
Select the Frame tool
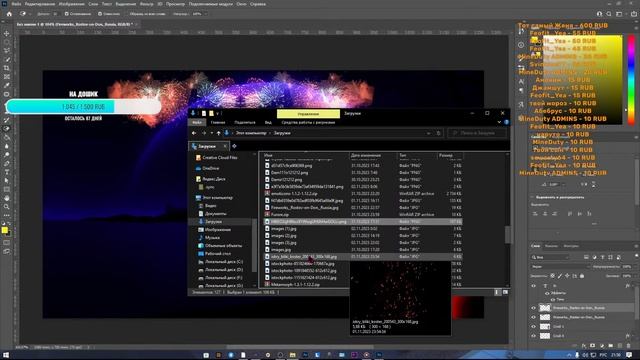[7, 77]
